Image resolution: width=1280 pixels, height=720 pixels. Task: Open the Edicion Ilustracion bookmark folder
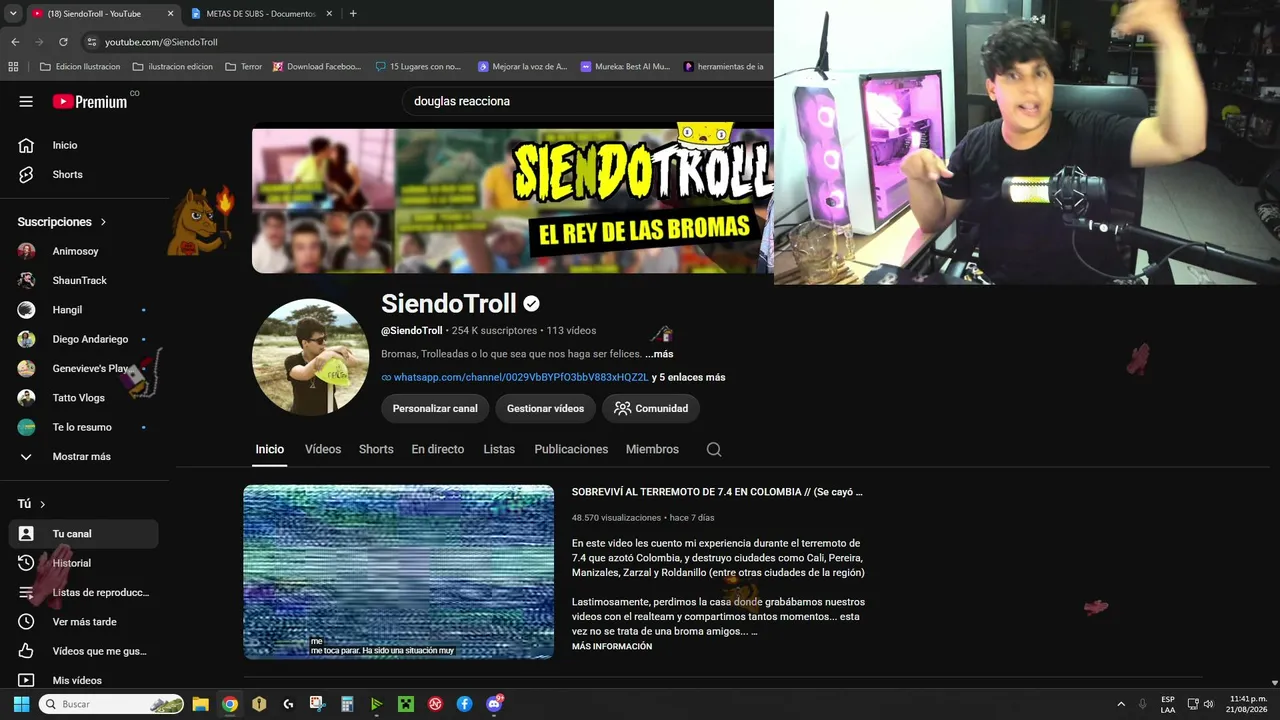pyautogui.click(x=80, y=67)
